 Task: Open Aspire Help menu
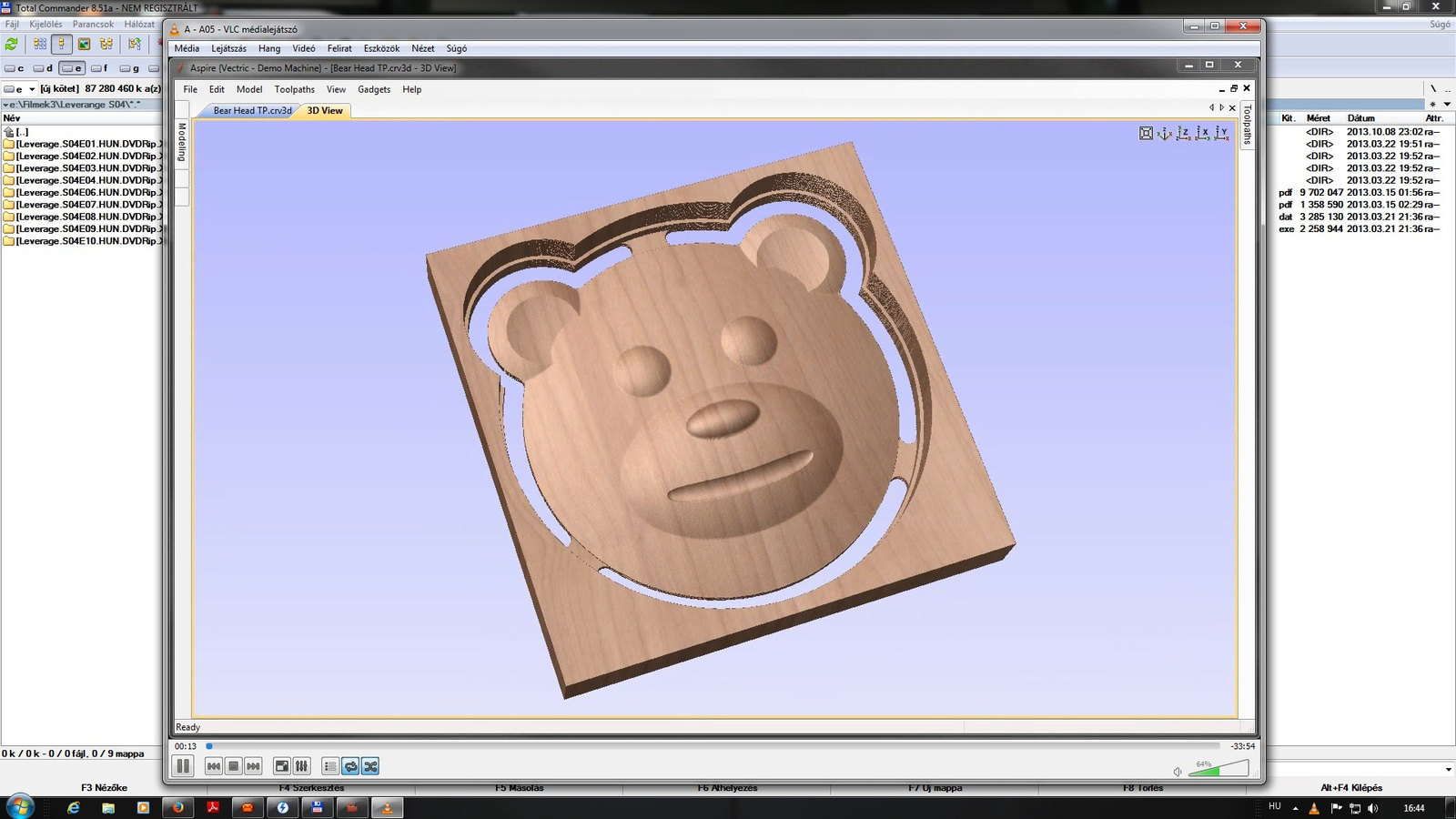(412, 89)
